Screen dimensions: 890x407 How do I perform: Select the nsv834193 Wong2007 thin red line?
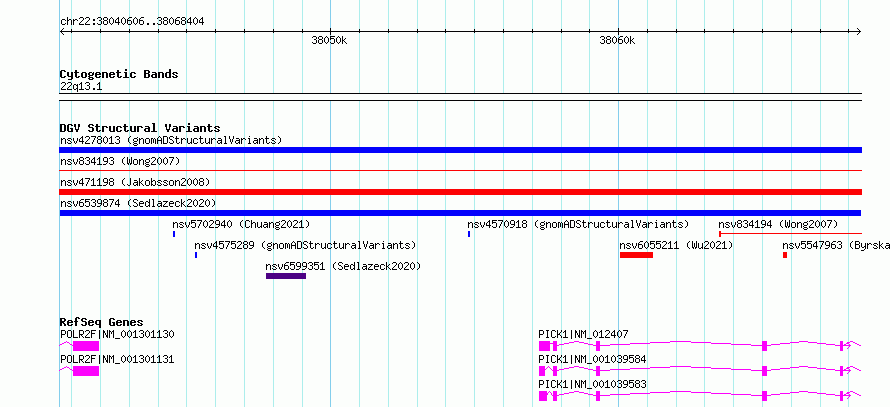460,170
